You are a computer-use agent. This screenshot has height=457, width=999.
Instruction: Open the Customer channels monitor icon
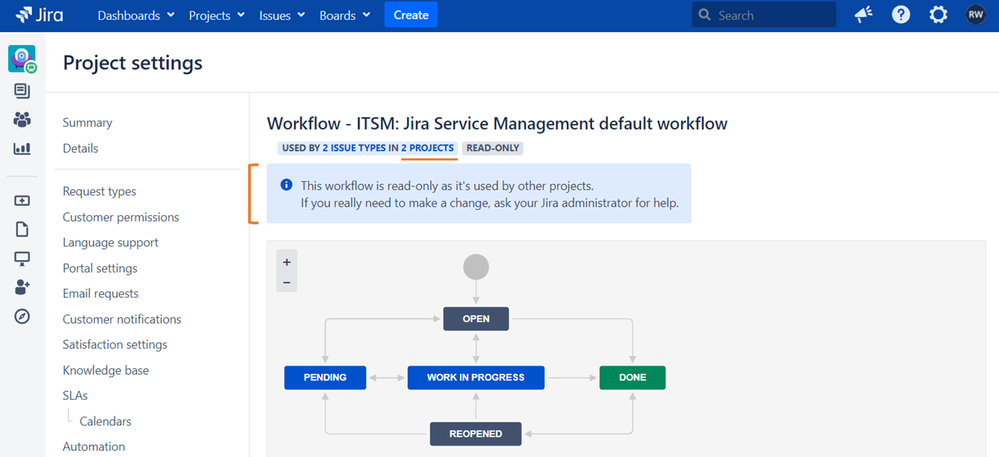tap(22, 259)
